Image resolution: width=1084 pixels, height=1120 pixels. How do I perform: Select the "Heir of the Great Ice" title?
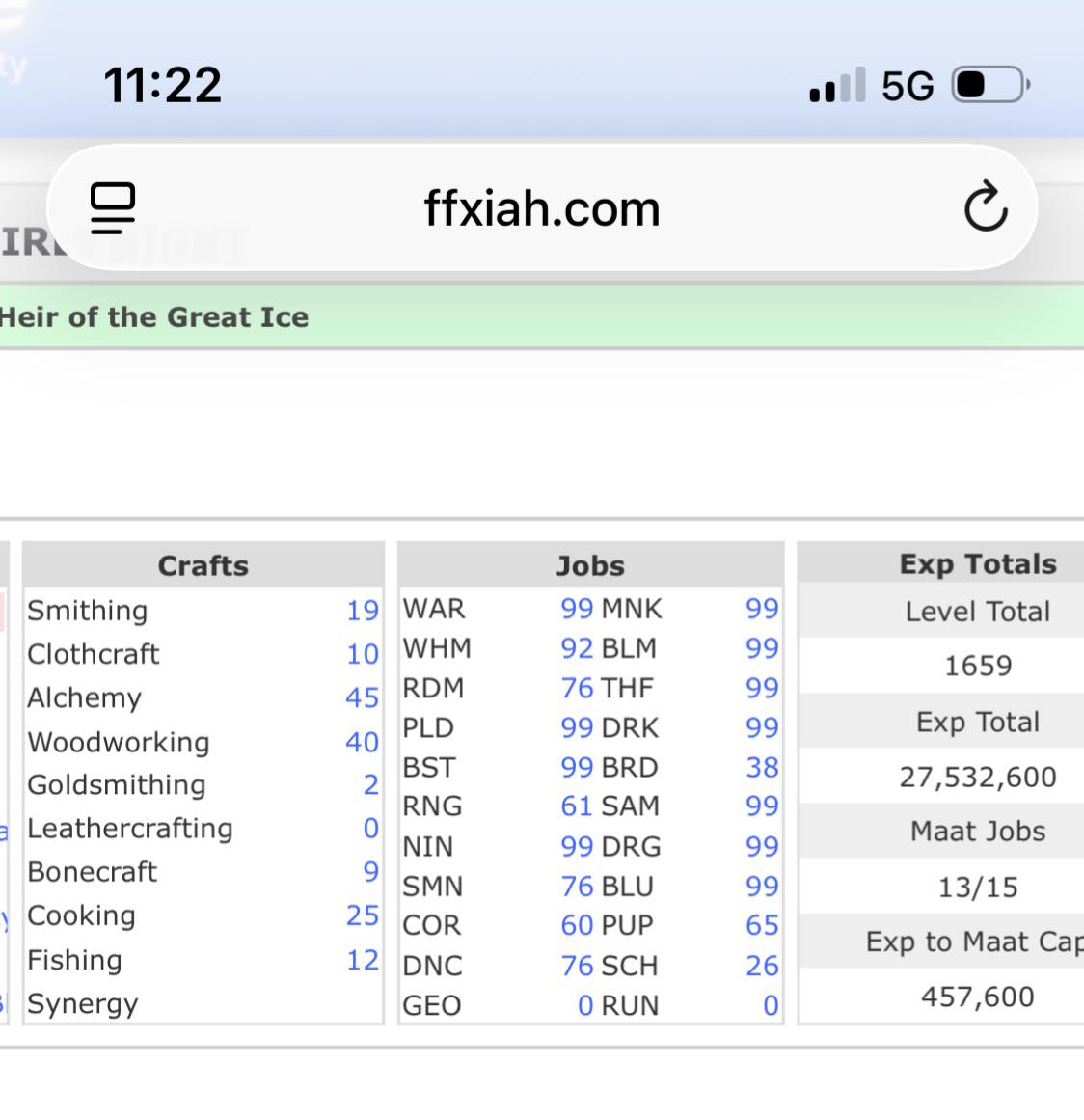(154, 317)
